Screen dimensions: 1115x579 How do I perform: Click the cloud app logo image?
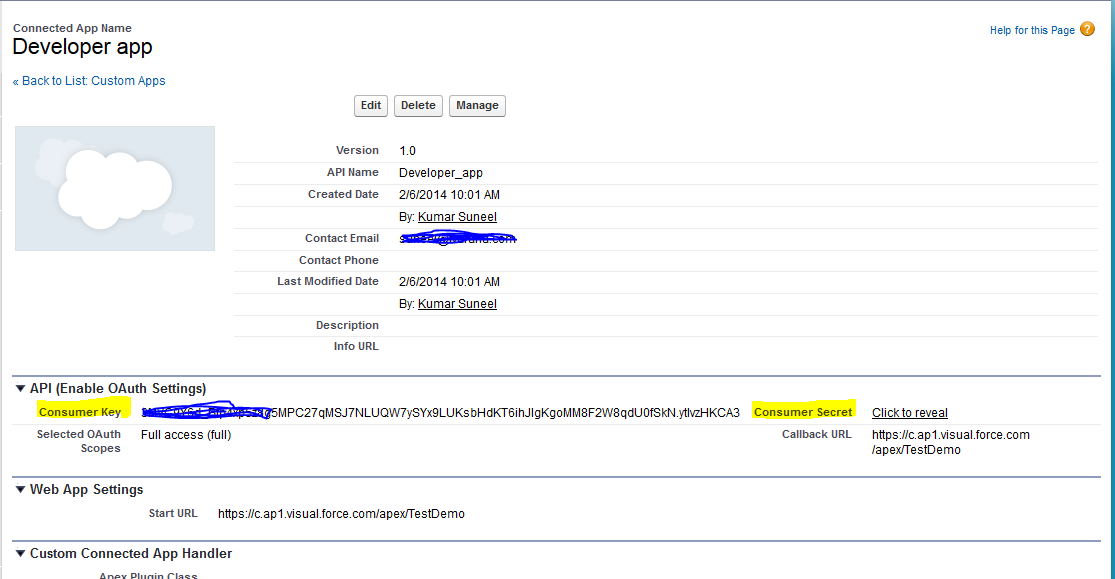(x=114, y=187)
